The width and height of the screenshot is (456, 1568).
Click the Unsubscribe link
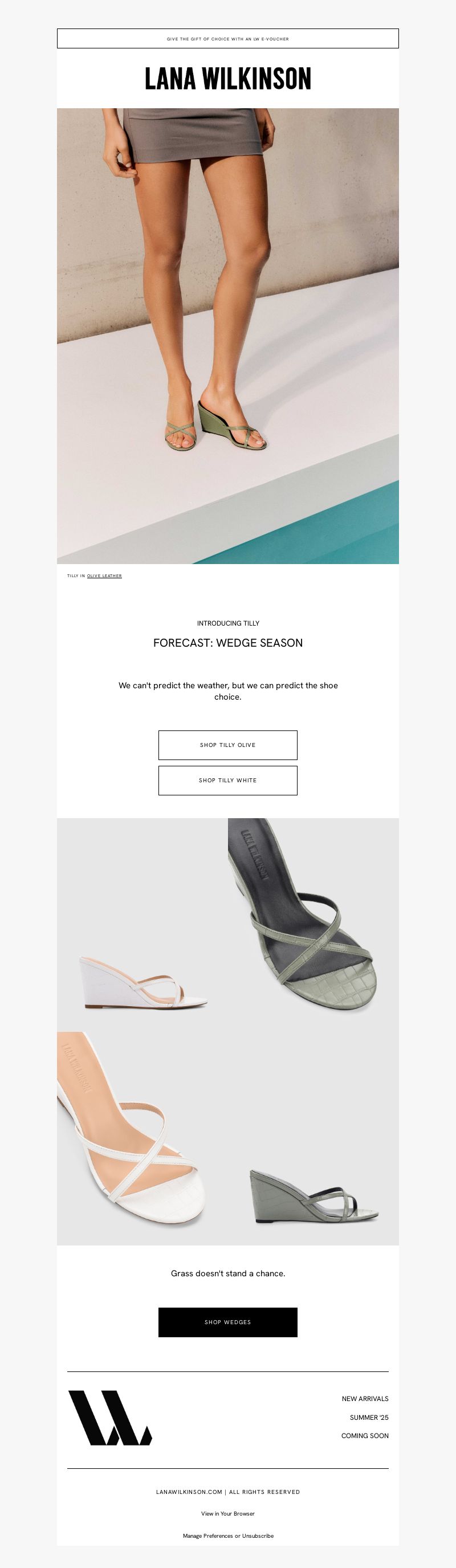[258, 1536]
